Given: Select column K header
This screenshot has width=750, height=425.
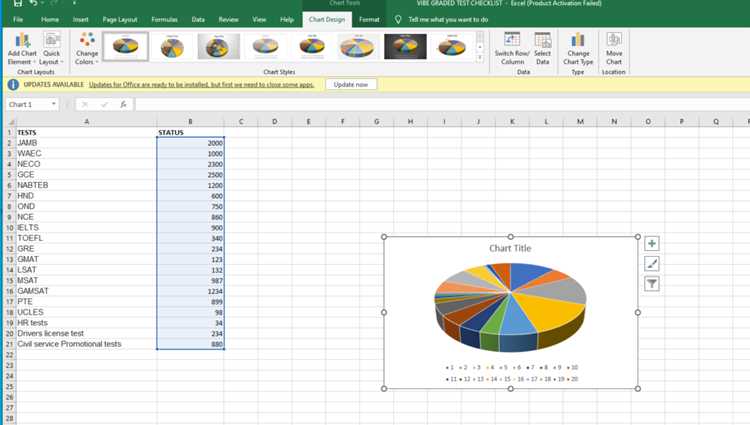Looking at the screenshot, I should point(512,122).
